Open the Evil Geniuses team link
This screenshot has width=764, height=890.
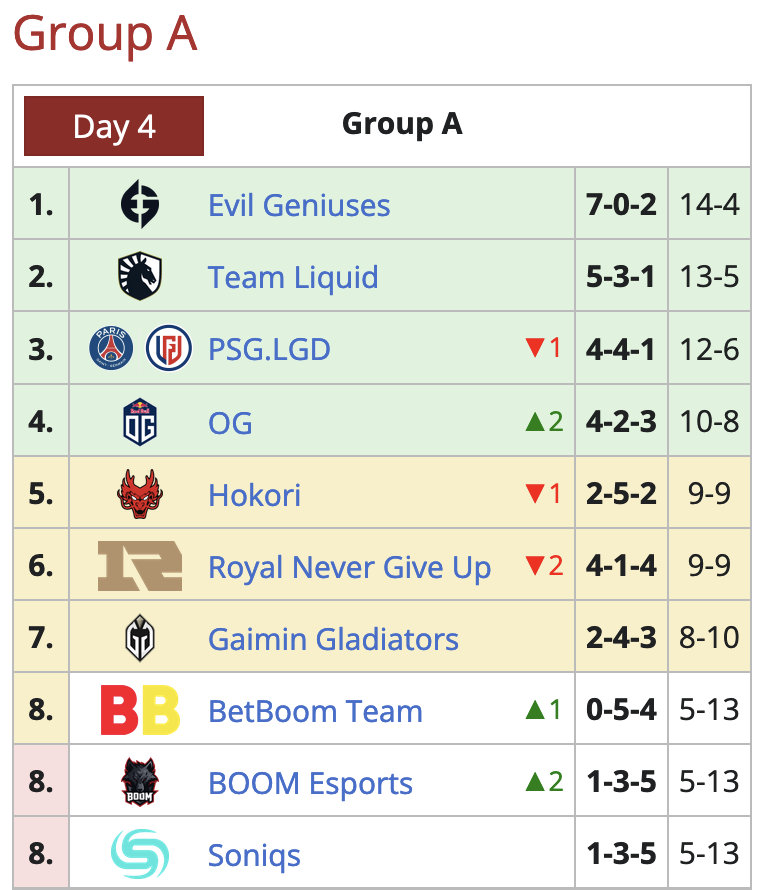coord(299,206)
